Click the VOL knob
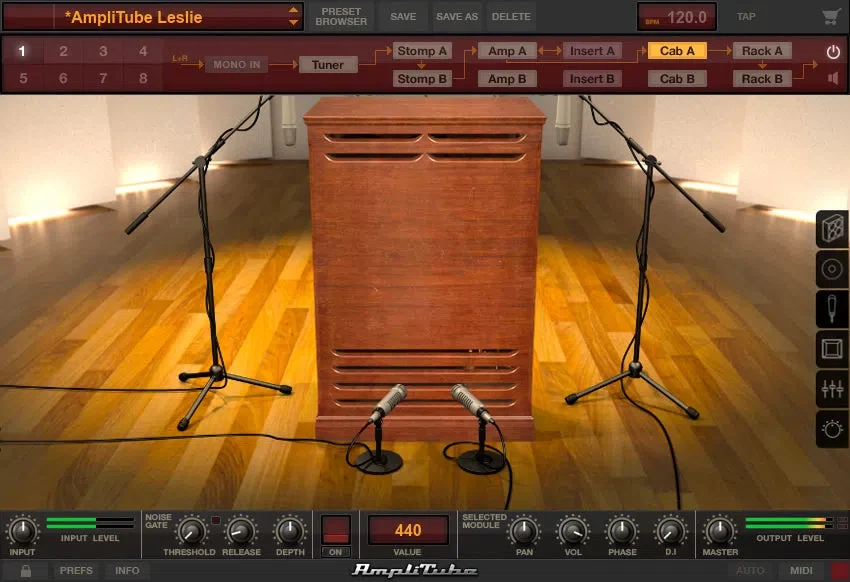This screenshot has width=850, height=582. [572, 531]
